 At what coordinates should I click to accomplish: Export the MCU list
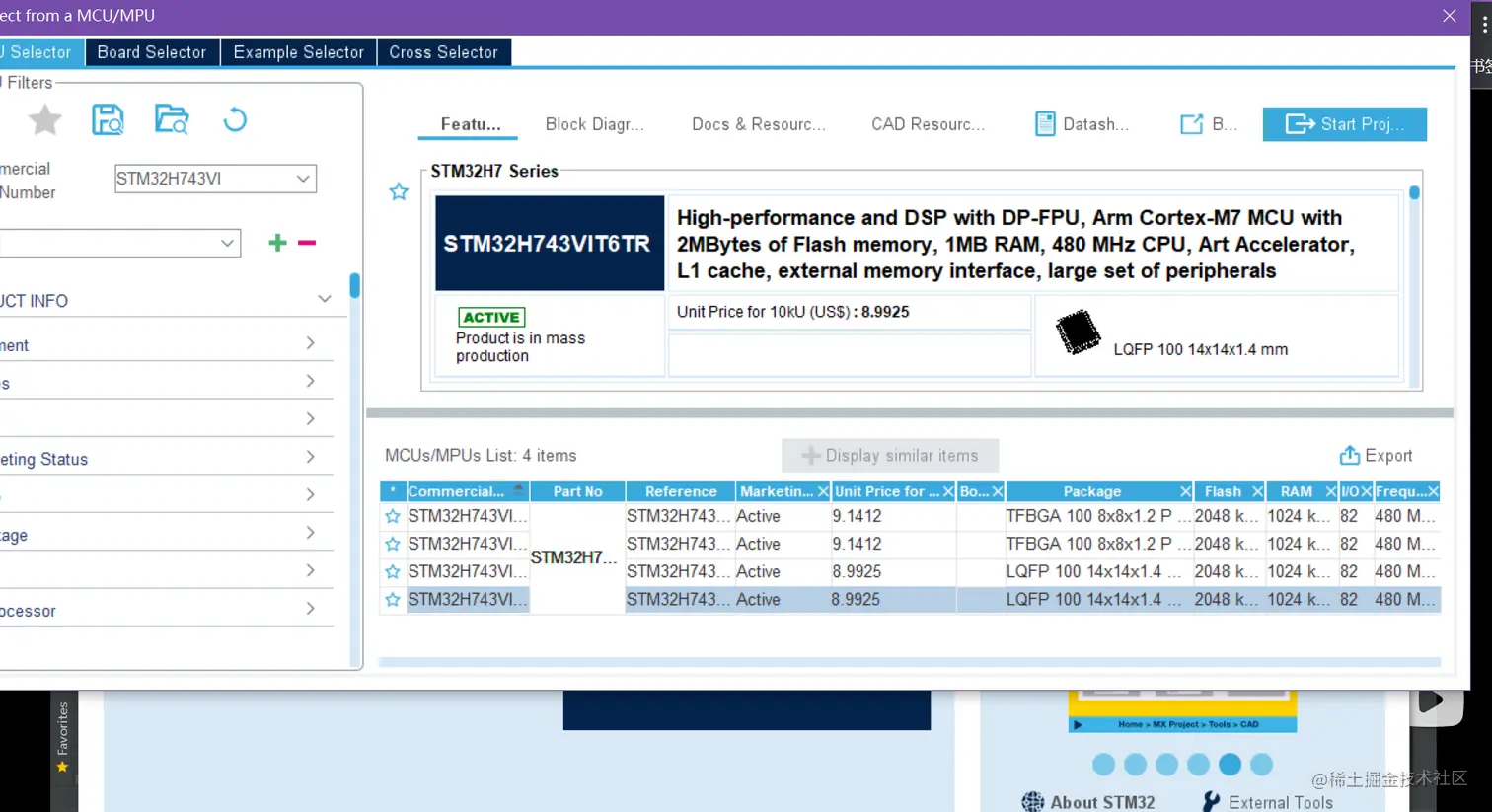[1376, 456]
